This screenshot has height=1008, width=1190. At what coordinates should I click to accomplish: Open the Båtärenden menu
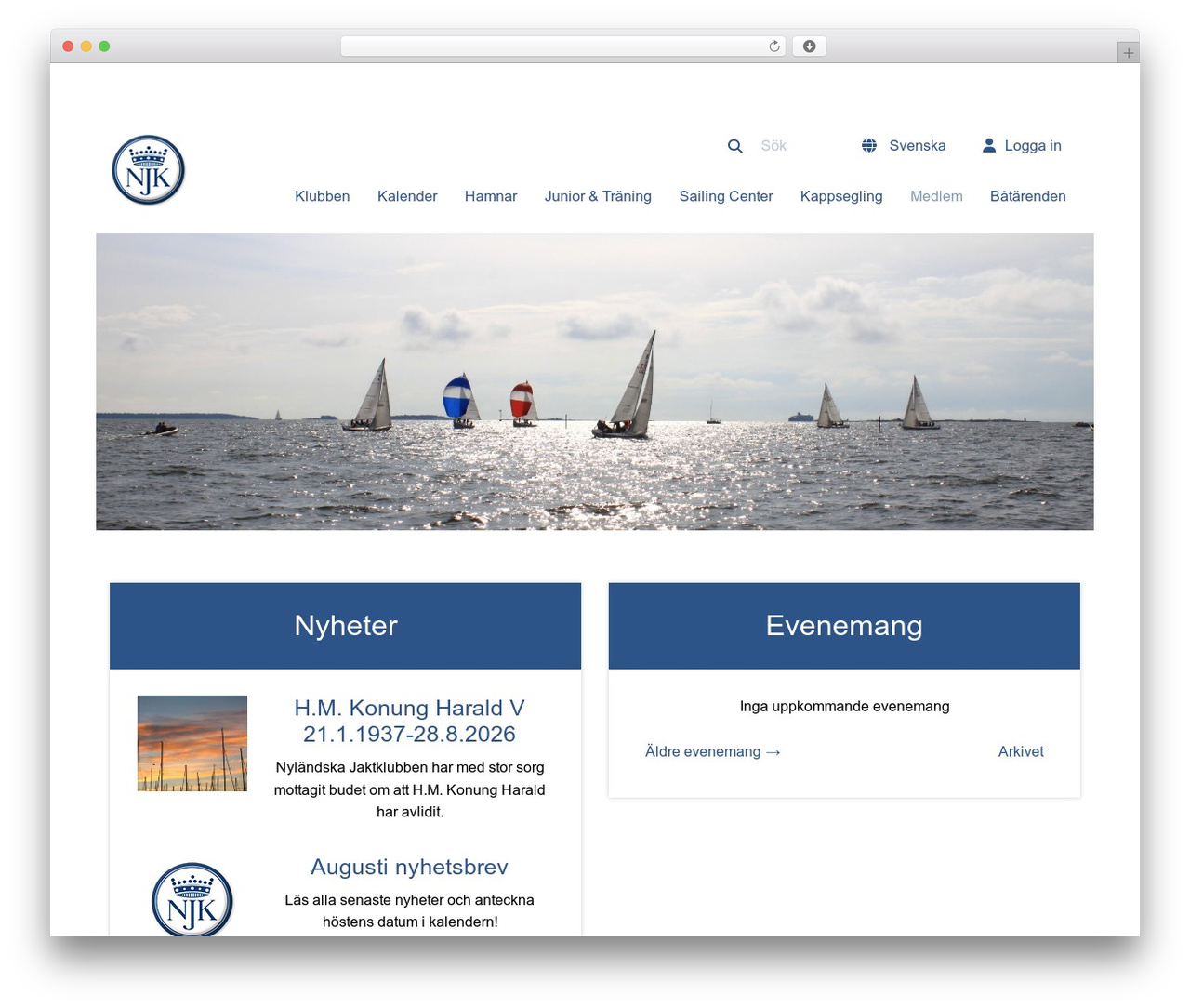[x=1028, y=196]
